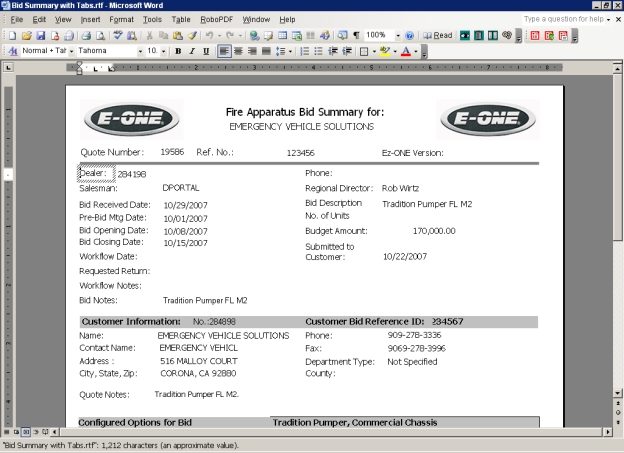Viewport: 624px width, 453px height.
Task: Open the Styles and Formatting pane
Action: tap(13, 51)
